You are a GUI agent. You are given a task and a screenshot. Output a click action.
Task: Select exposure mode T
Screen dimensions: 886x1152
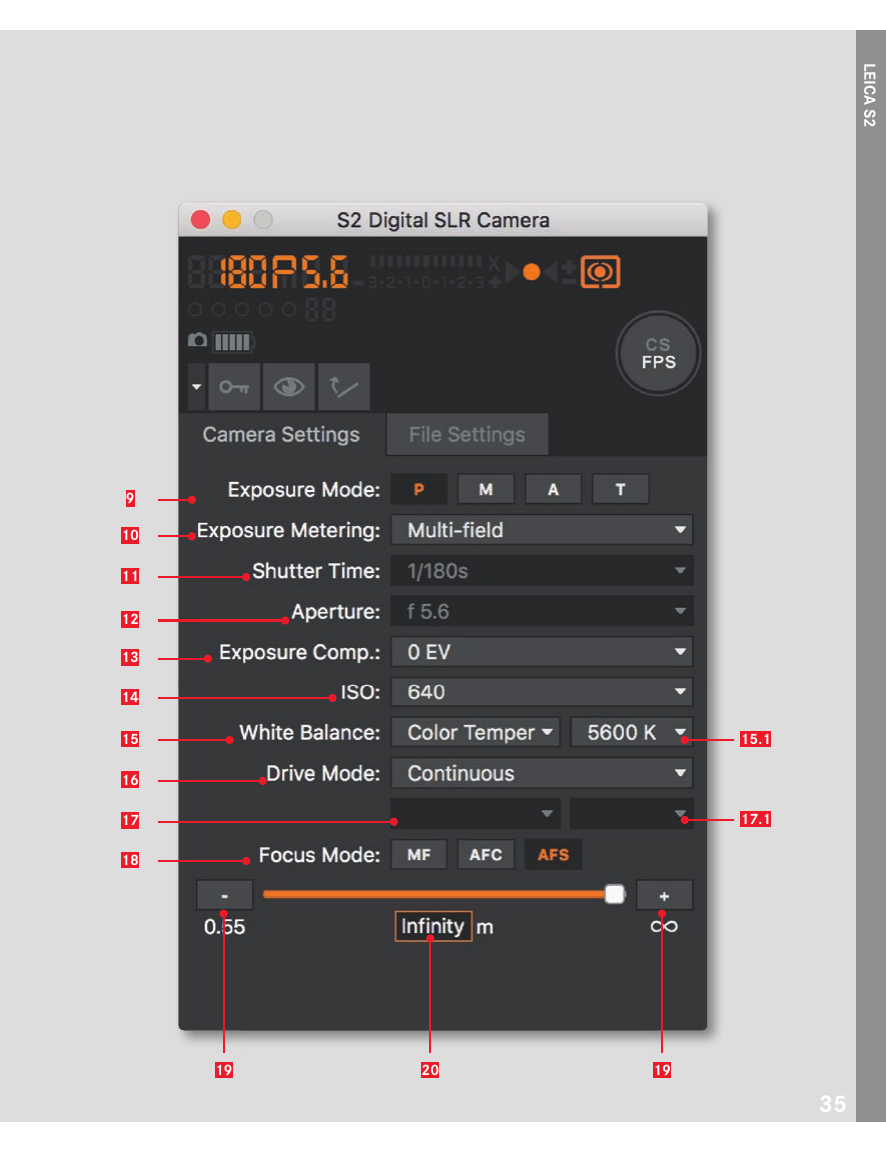621,489
